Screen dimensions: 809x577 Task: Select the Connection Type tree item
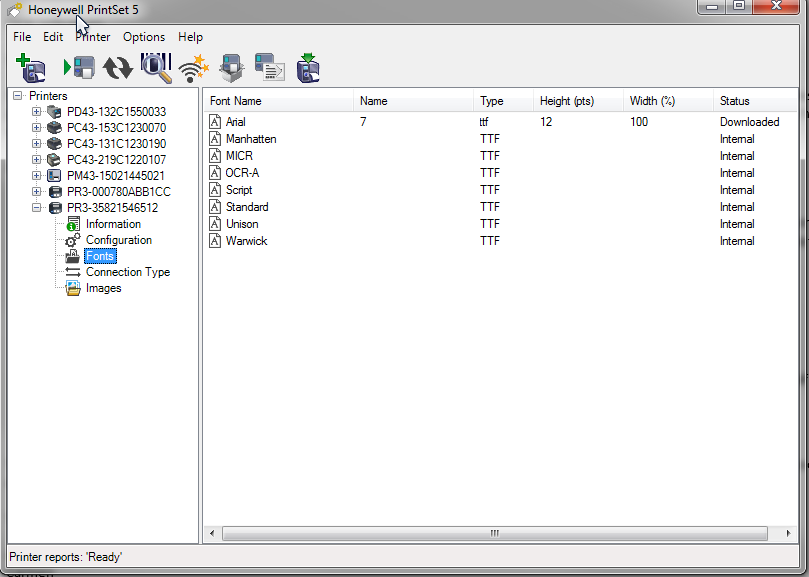[x=128, y=272]
